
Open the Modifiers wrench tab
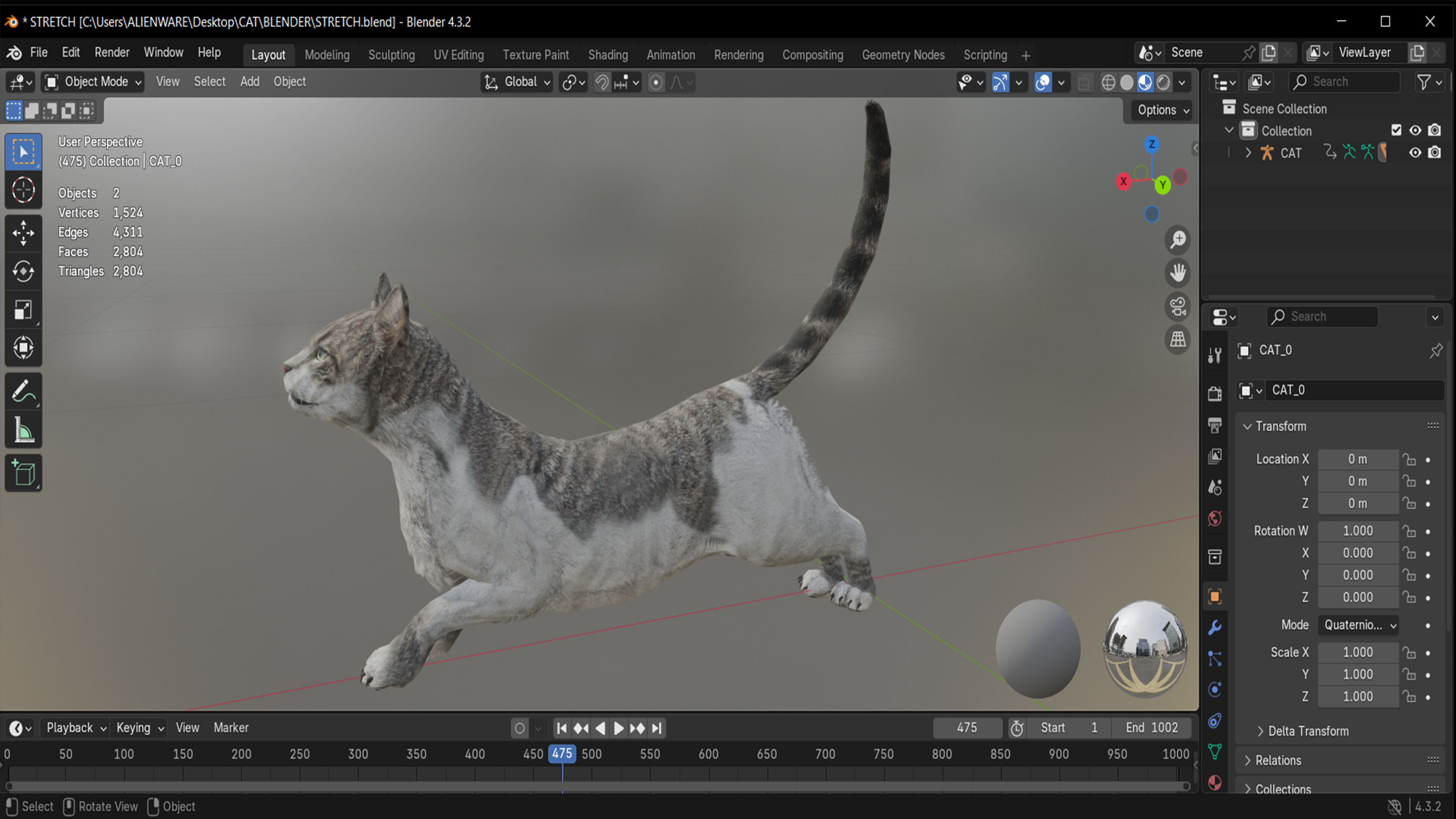1214,628
